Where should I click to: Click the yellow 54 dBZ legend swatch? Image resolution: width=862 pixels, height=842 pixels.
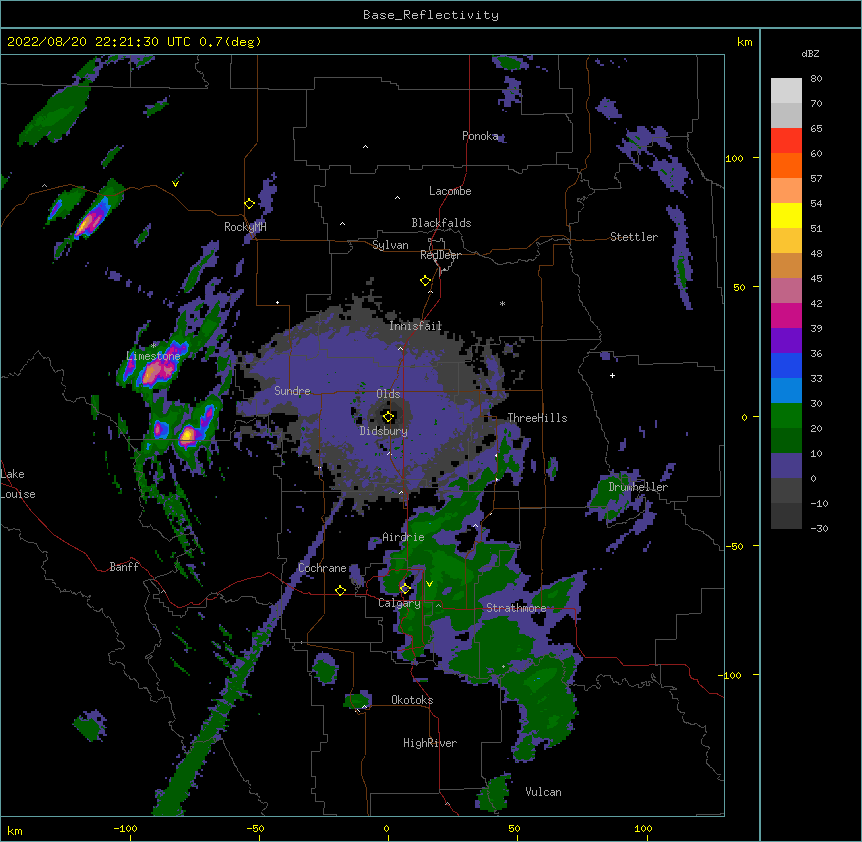point(786,215)
